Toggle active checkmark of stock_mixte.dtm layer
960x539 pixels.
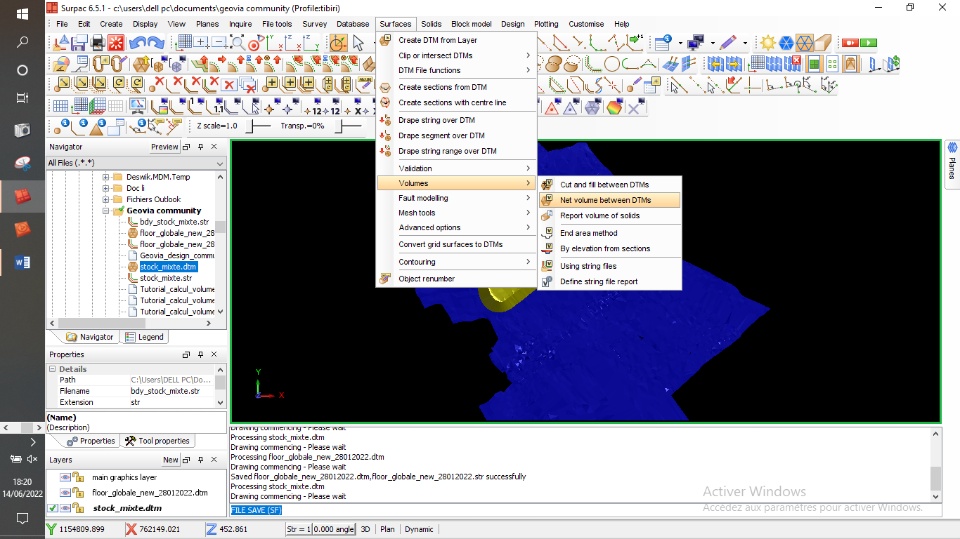(x=53, y=508)
